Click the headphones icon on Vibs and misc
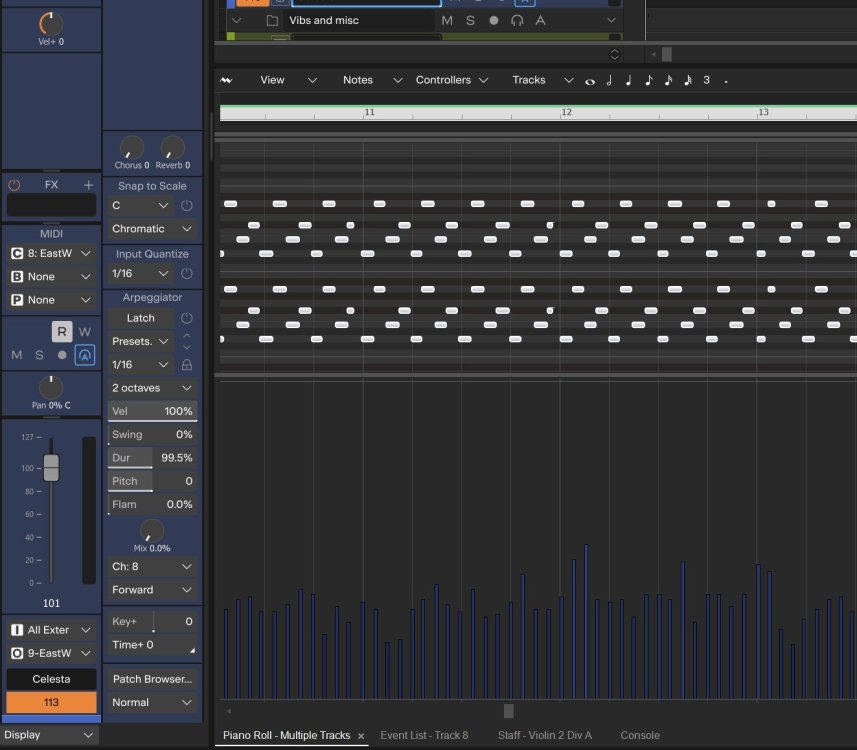857x750 pixels. 516,21
